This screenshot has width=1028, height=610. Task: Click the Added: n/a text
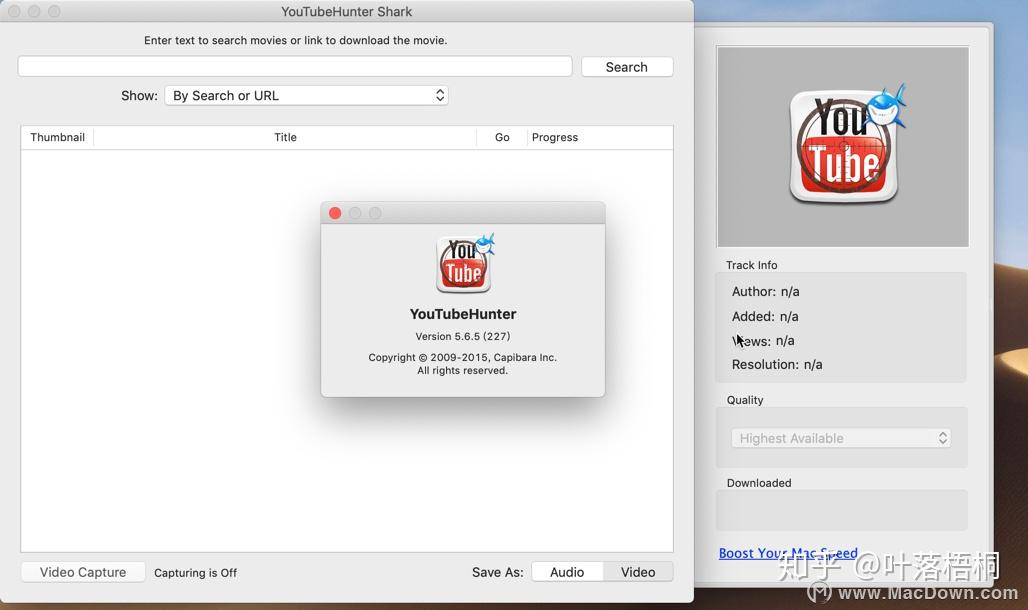(x=765, y=316)
